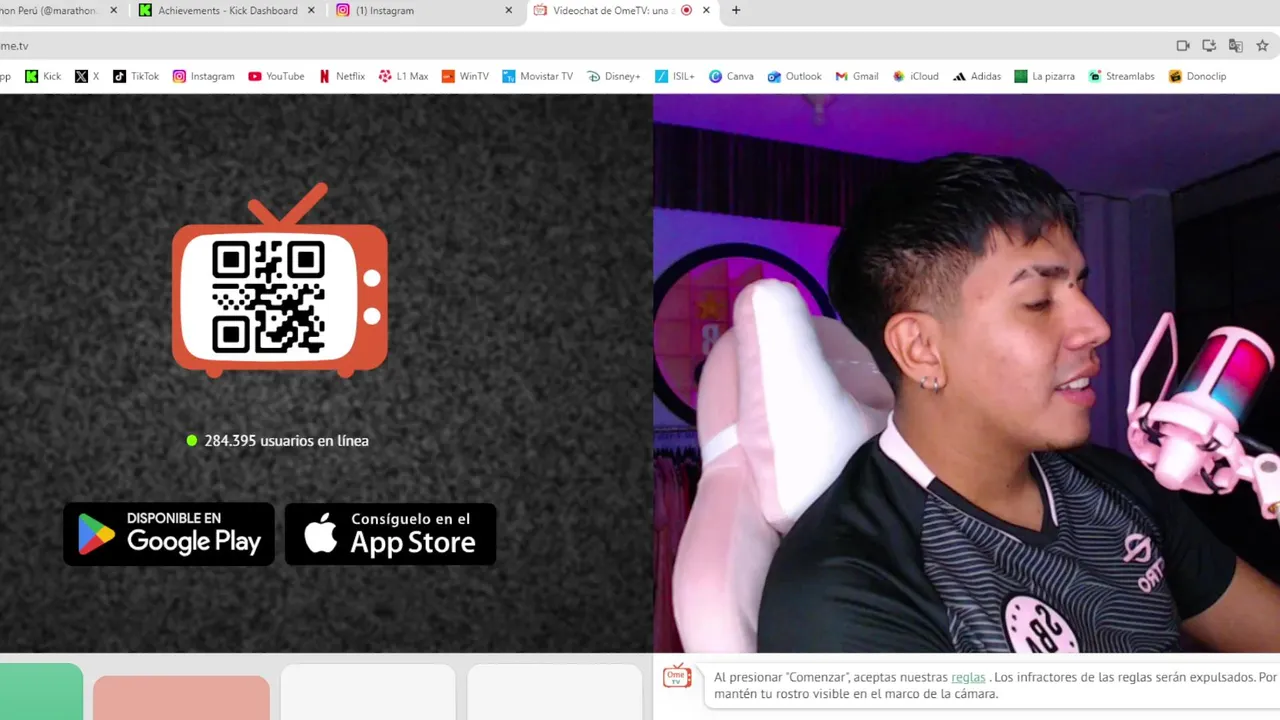
Task: Open the L1 Max bookmark
Action: [404, 76]
